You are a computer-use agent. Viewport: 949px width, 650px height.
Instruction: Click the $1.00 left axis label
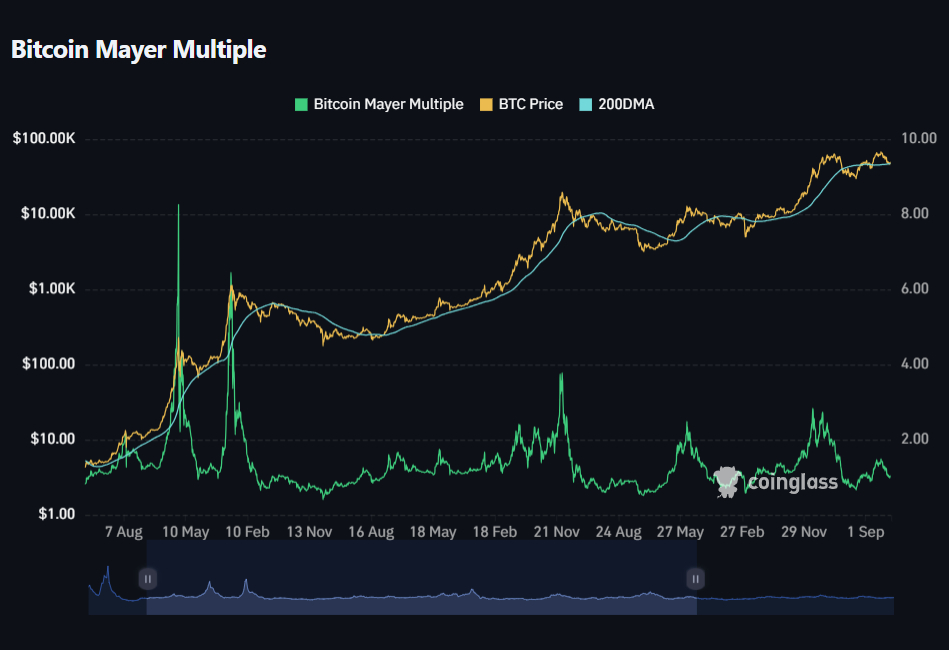pyautogui.click(x=55, y=514)
